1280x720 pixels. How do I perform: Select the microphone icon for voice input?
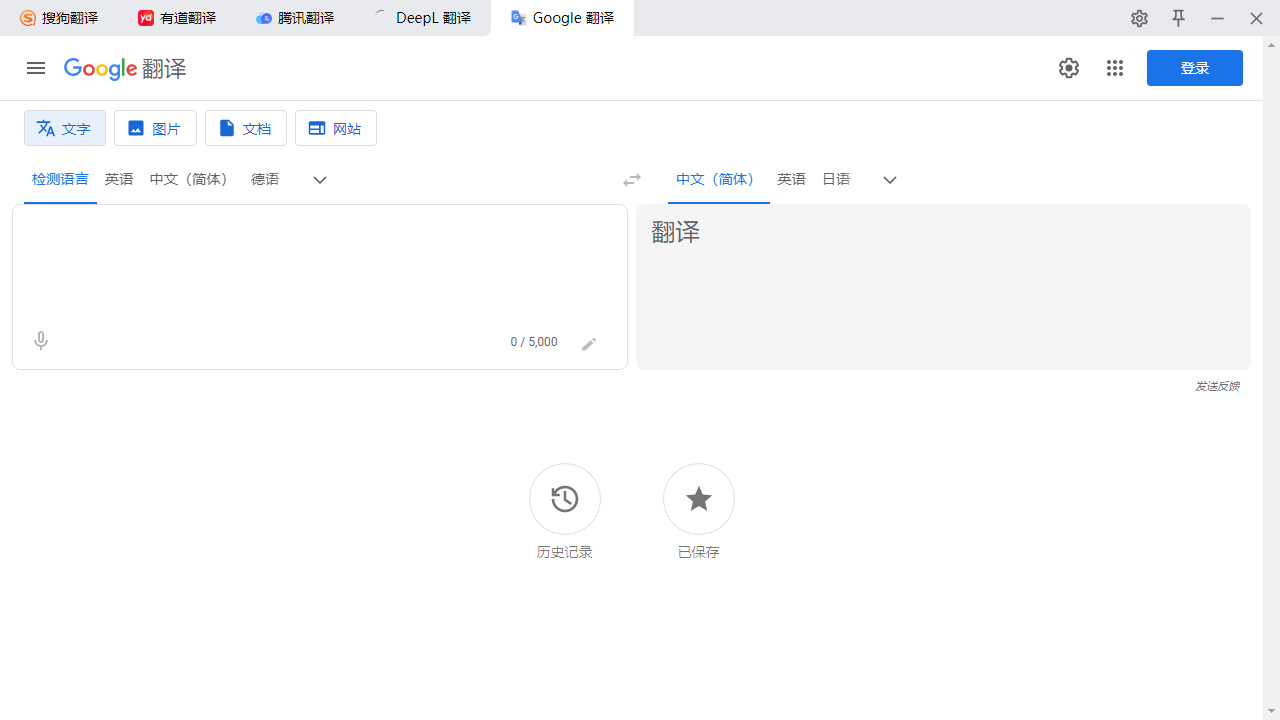[40, 340]
